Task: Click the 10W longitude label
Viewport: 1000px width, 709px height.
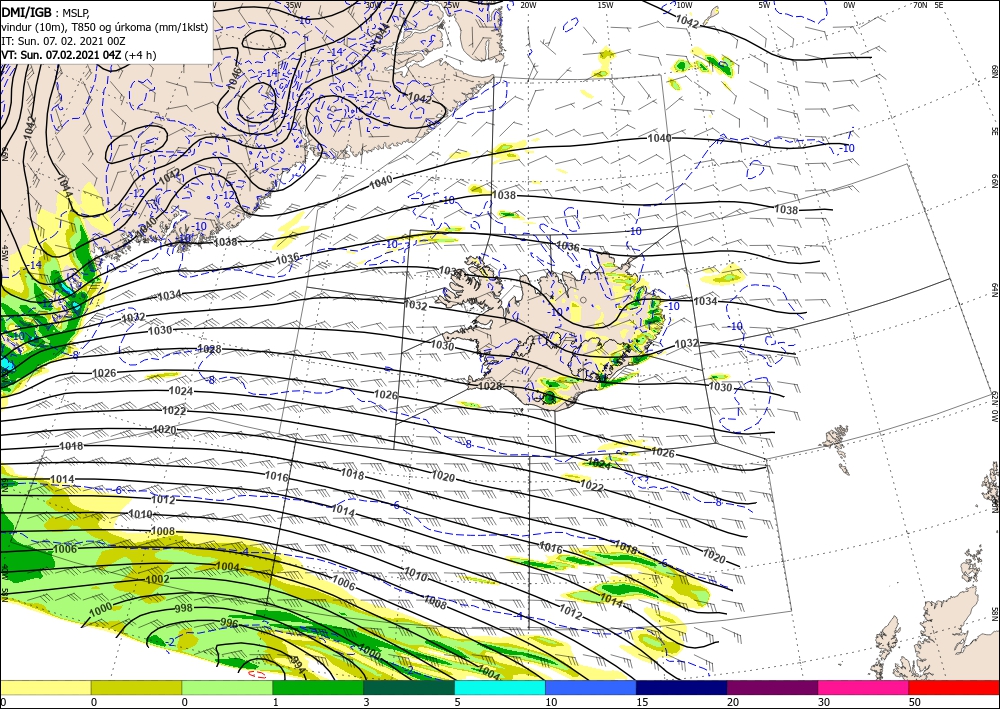Action: point(684,5)
